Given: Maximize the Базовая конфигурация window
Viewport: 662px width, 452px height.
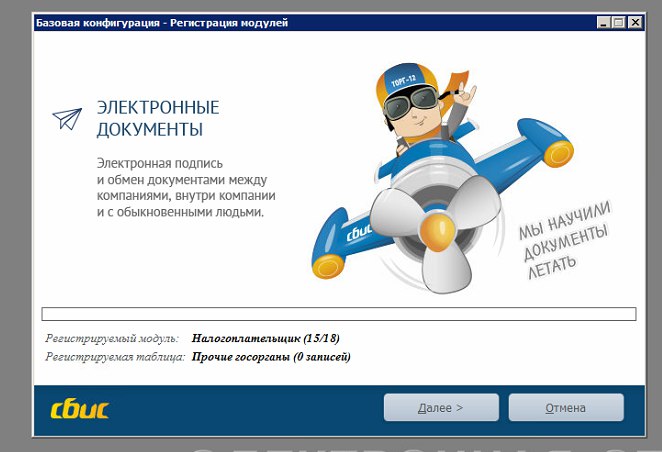Looking at the screenshot, I should click(x=619, y=22).
